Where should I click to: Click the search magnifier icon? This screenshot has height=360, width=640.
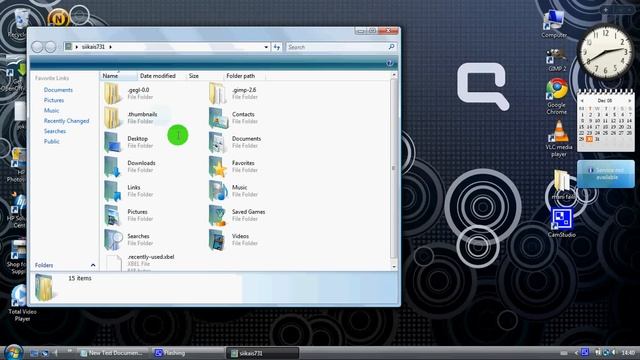[391, 47]
